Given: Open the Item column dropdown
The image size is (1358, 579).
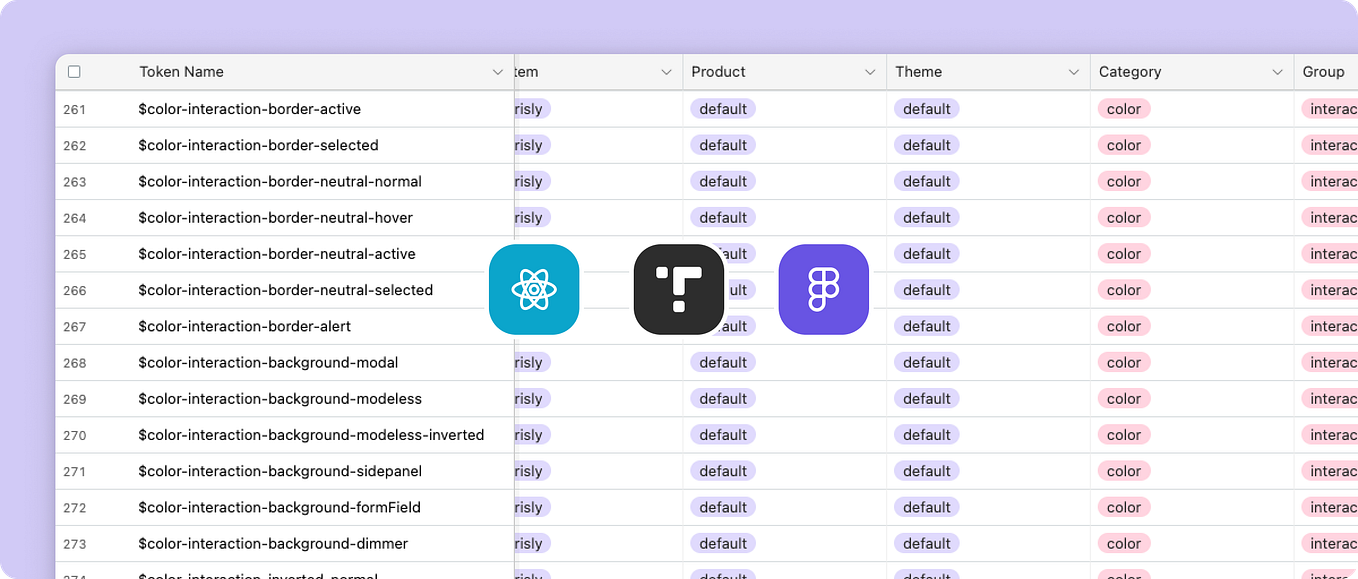Looking at the screenshot, I should [667, 71].
